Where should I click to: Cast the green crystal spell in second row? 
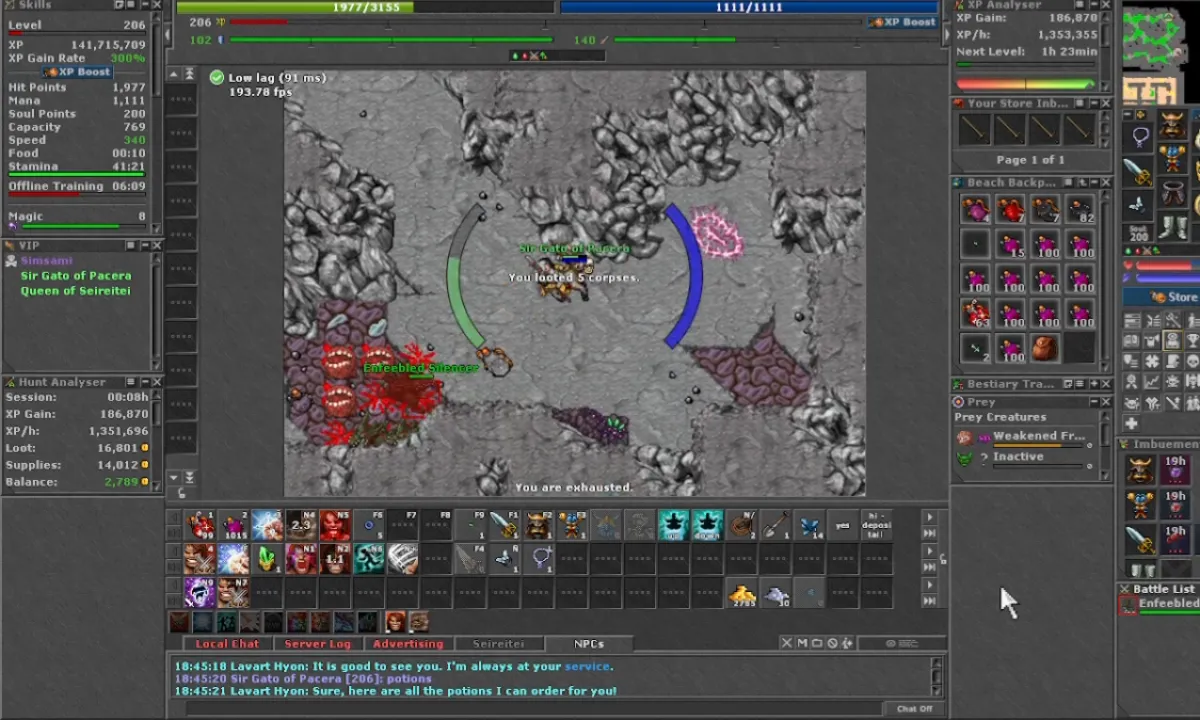click(x=268, y=559)
